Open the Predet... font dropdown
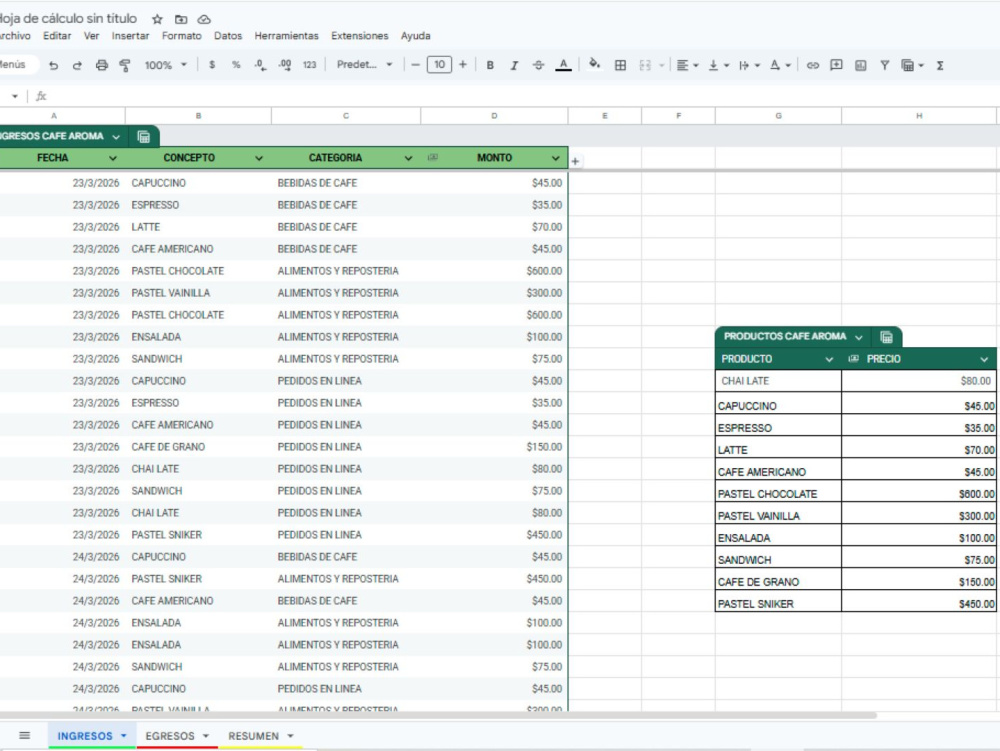The height and width of the screenshot is (751, 1000). pyautogui.click(x=365, y=64)
